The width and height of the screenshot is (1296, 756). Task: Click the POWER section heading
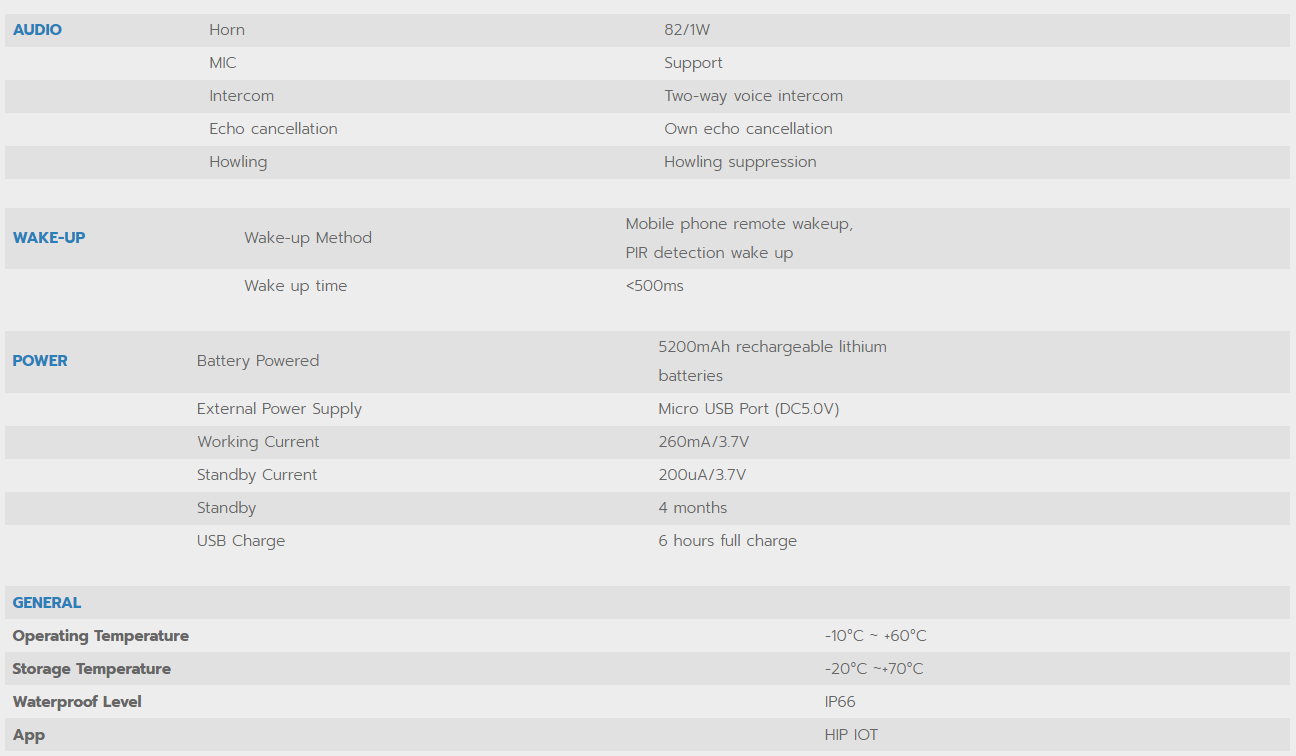tap(40, 361)
